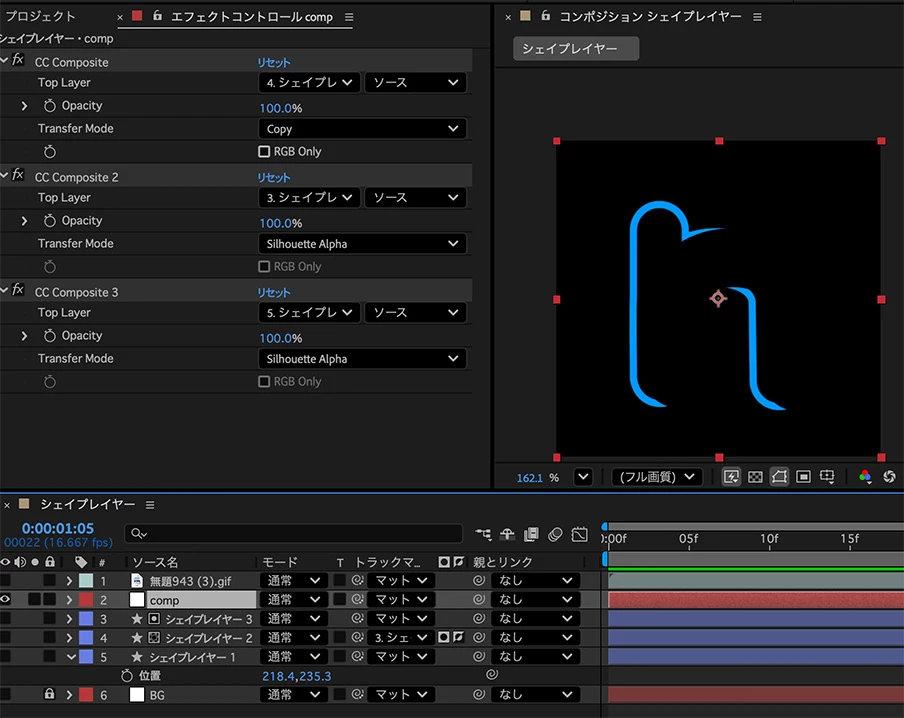The height and width of the screenshot is (718, 904).
Task: Click lock icon of Effect Controls panel
Action: (x=157, y=16)
